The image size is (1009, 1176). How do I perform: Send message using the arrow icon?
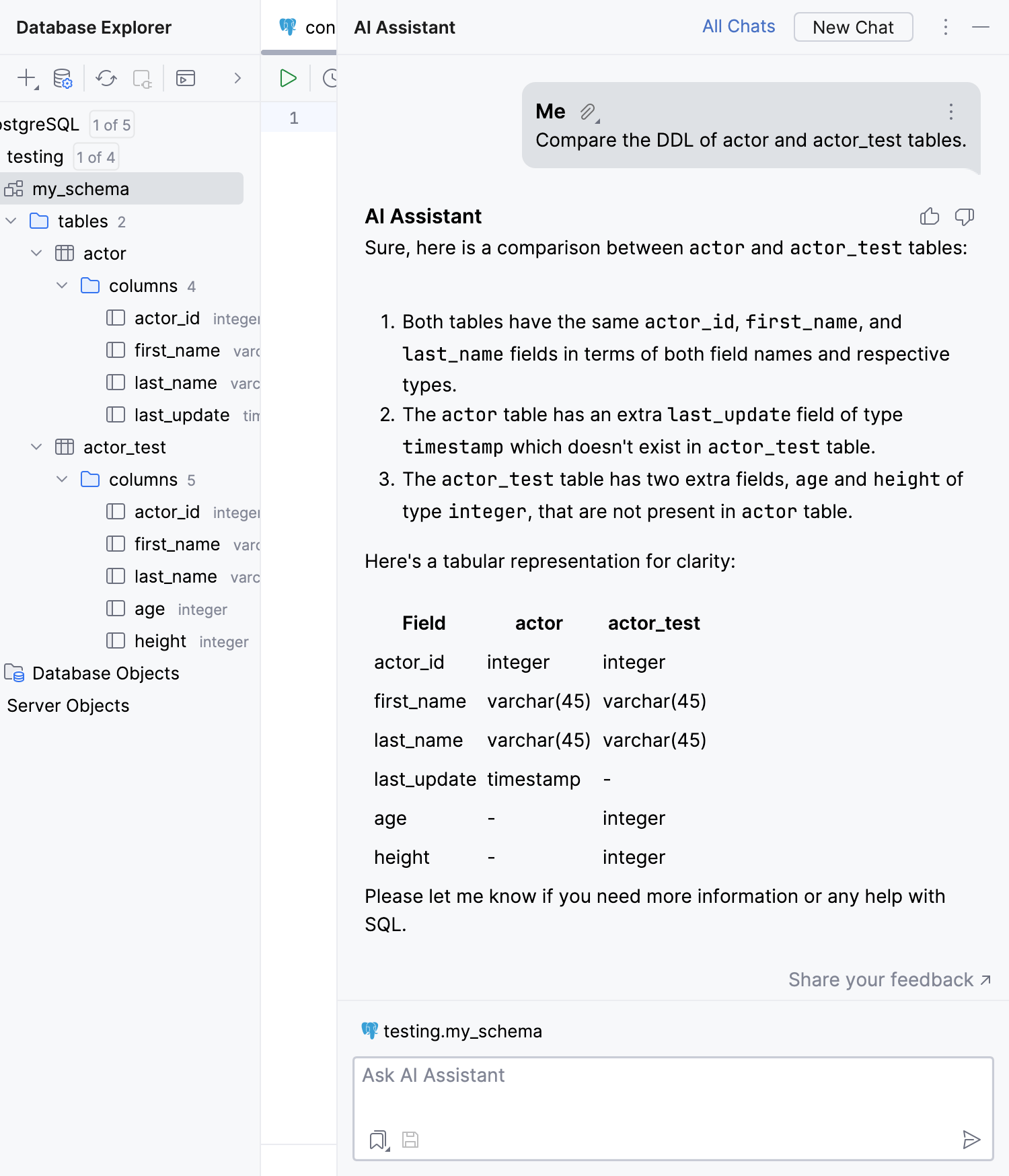(971, 1139)
